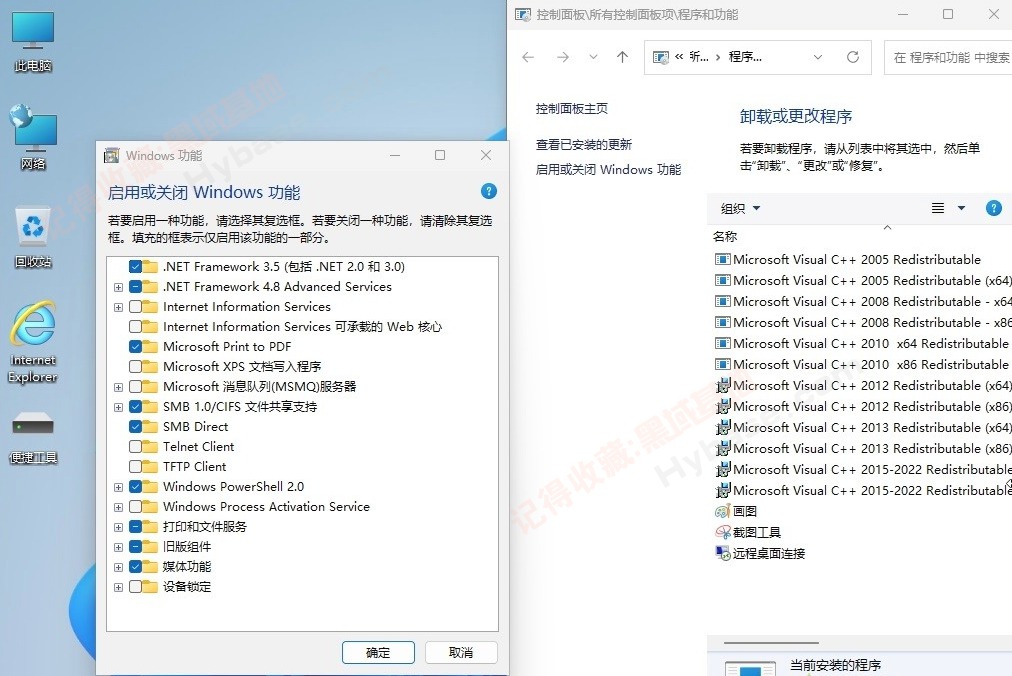Go up one level with the up arrow
Image resolution: width=1012 pixels, height=676 pixels.
pyautogui.click(x=622, y=57)
